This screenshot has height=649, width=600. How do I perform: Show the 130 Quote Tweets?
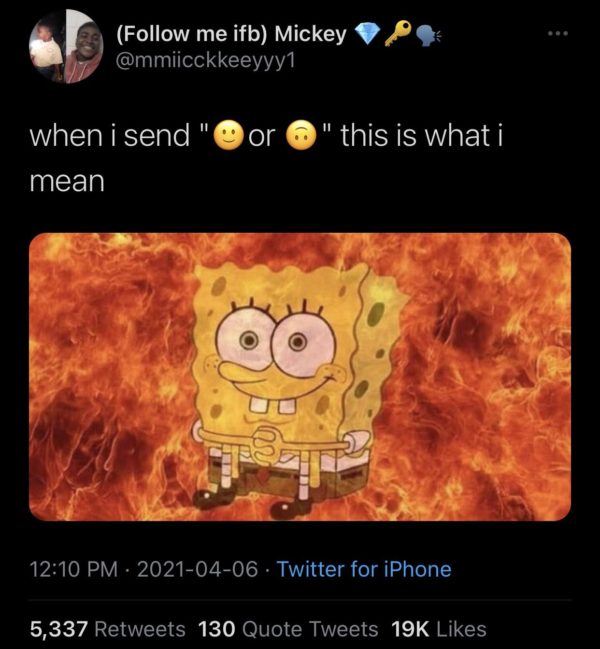tap(288, 629)
